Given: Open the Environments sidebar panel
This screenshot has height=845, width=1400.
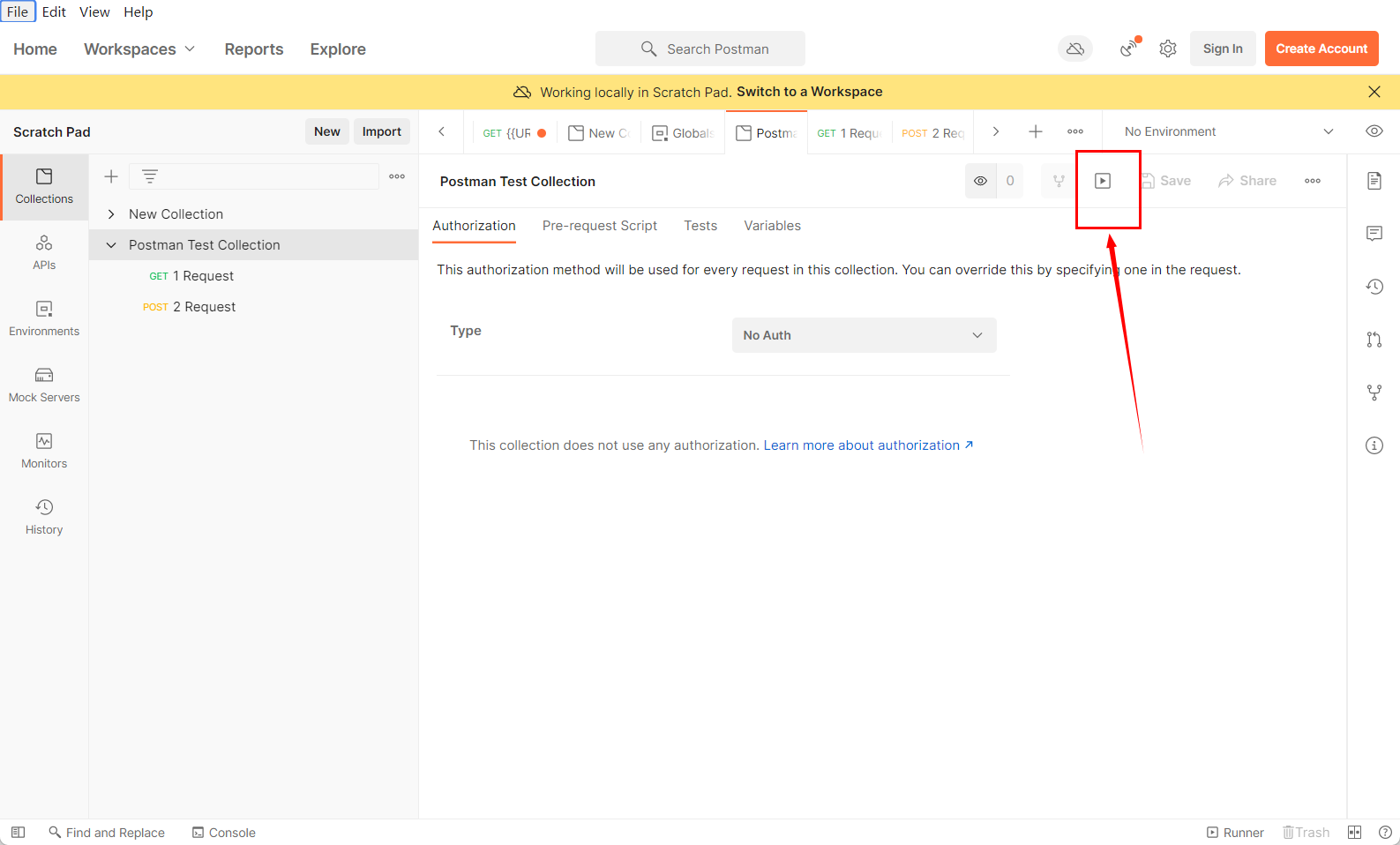Looking at the screenshot, I should point(44,319).
